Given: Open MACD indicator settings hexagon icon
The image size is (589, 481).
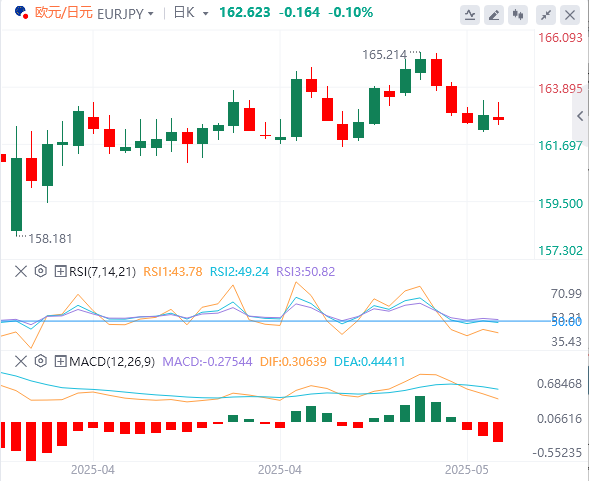Looking at the screenshot, I should tap(41, 361).
